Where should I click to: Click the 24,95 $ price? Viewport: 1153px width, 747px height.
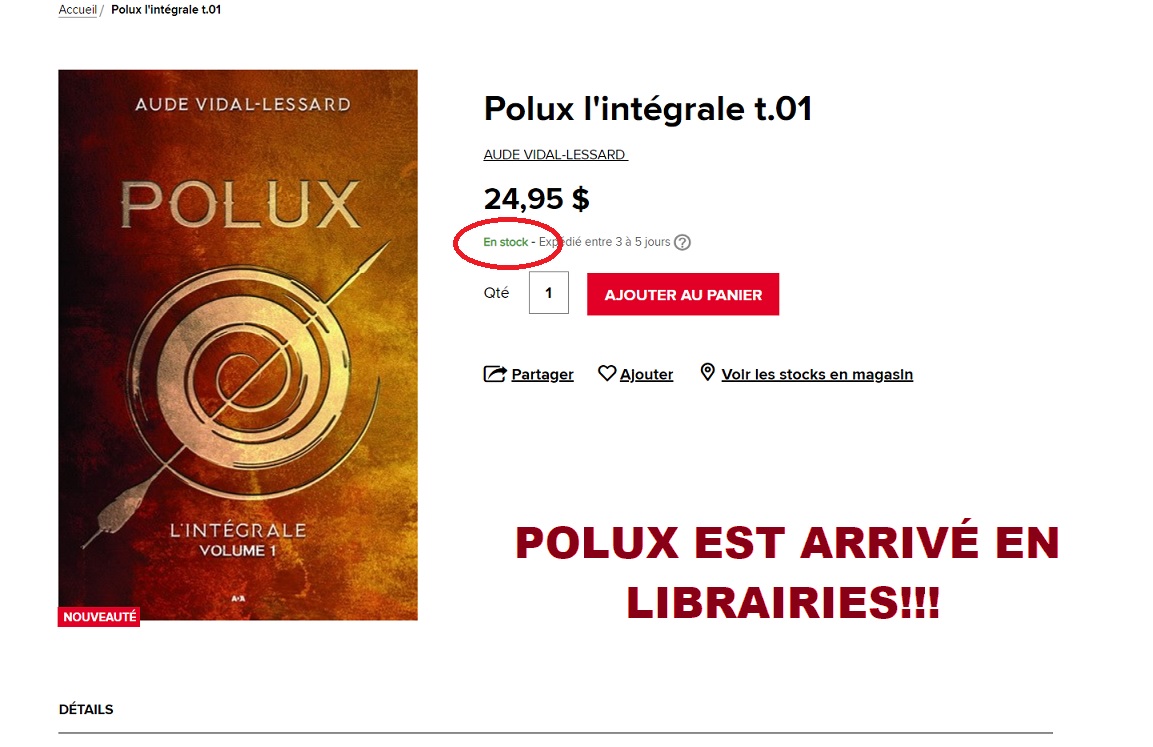(536, 199)
